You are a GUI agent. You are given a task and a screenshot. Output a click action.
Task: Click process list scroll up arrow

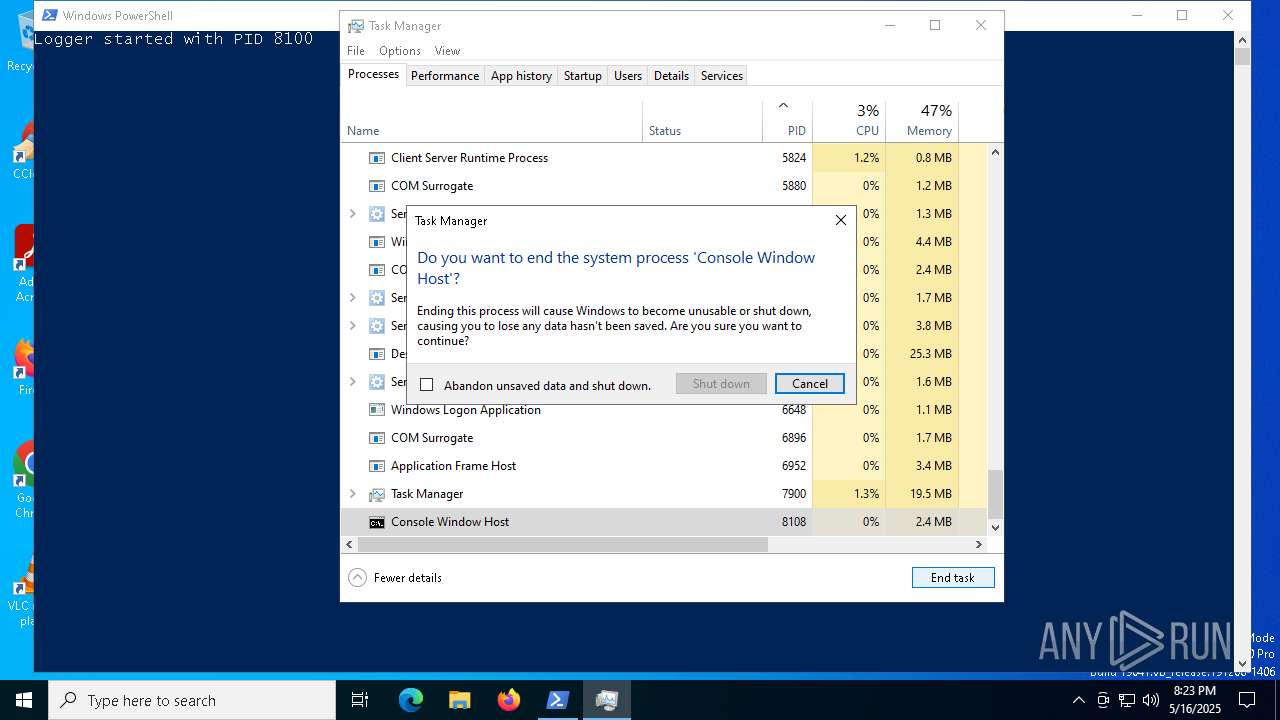click(x=995, y=152)
